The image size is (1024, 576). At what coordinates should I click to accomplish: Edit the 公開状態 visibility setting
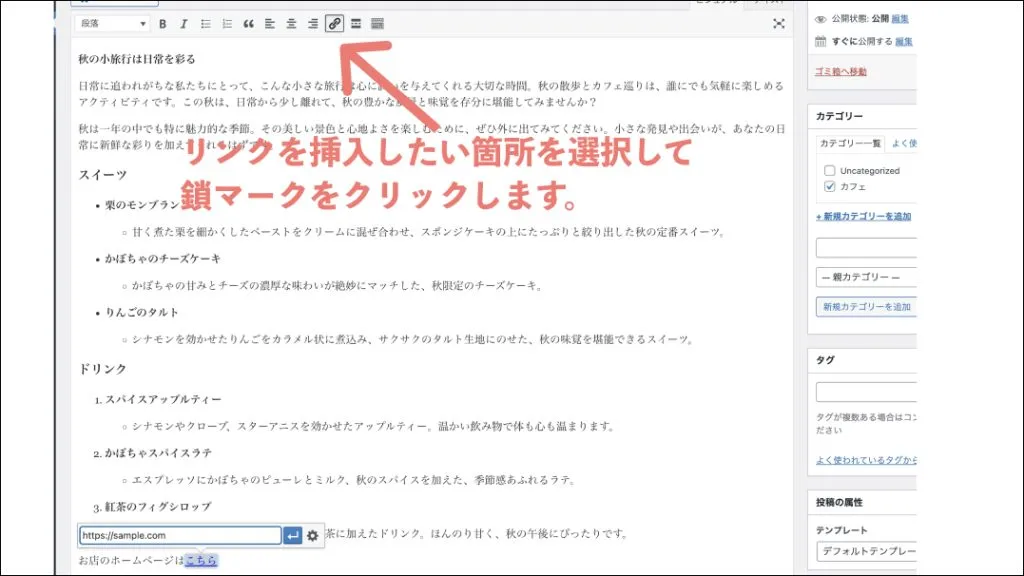[x=899, y=19]
